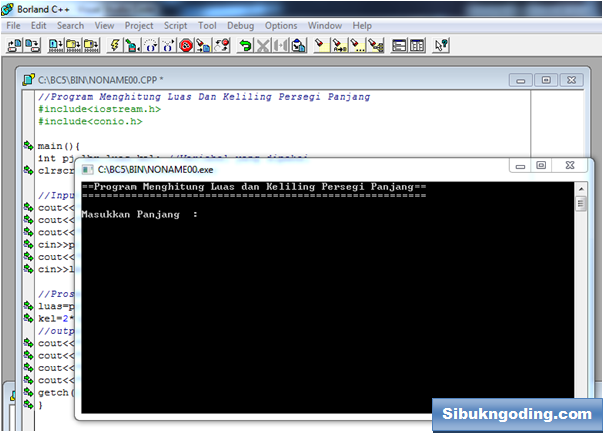
Task: Click the Step Over arc icon
Action: tap(150, 45)
